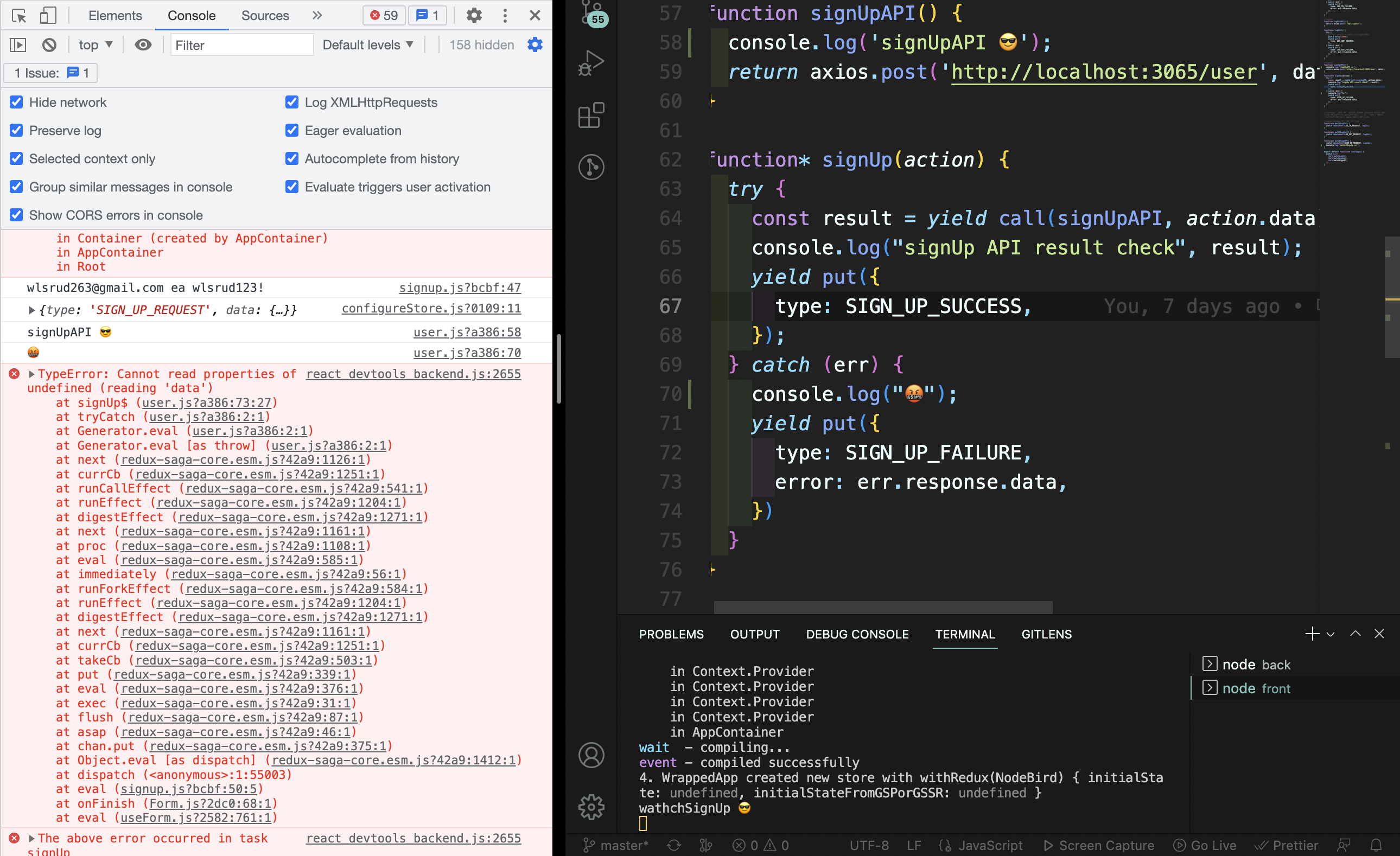The image size is (1400, 856).
Task: Expand the SIGN_UP_REQUEST object log
Action: pos(32,310)
